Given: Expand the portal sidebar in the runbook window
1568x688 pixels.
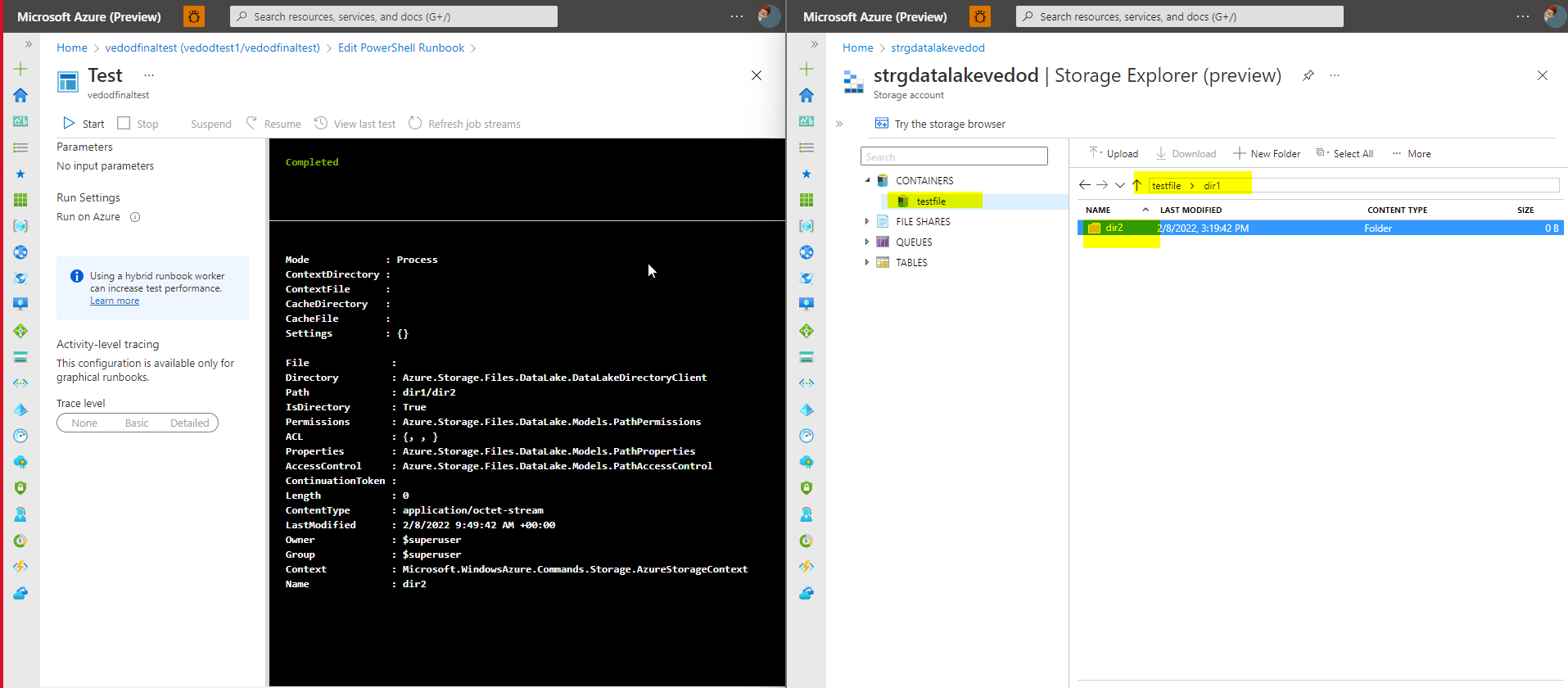Looking at the screenshot, I should (x=29, y=44).
